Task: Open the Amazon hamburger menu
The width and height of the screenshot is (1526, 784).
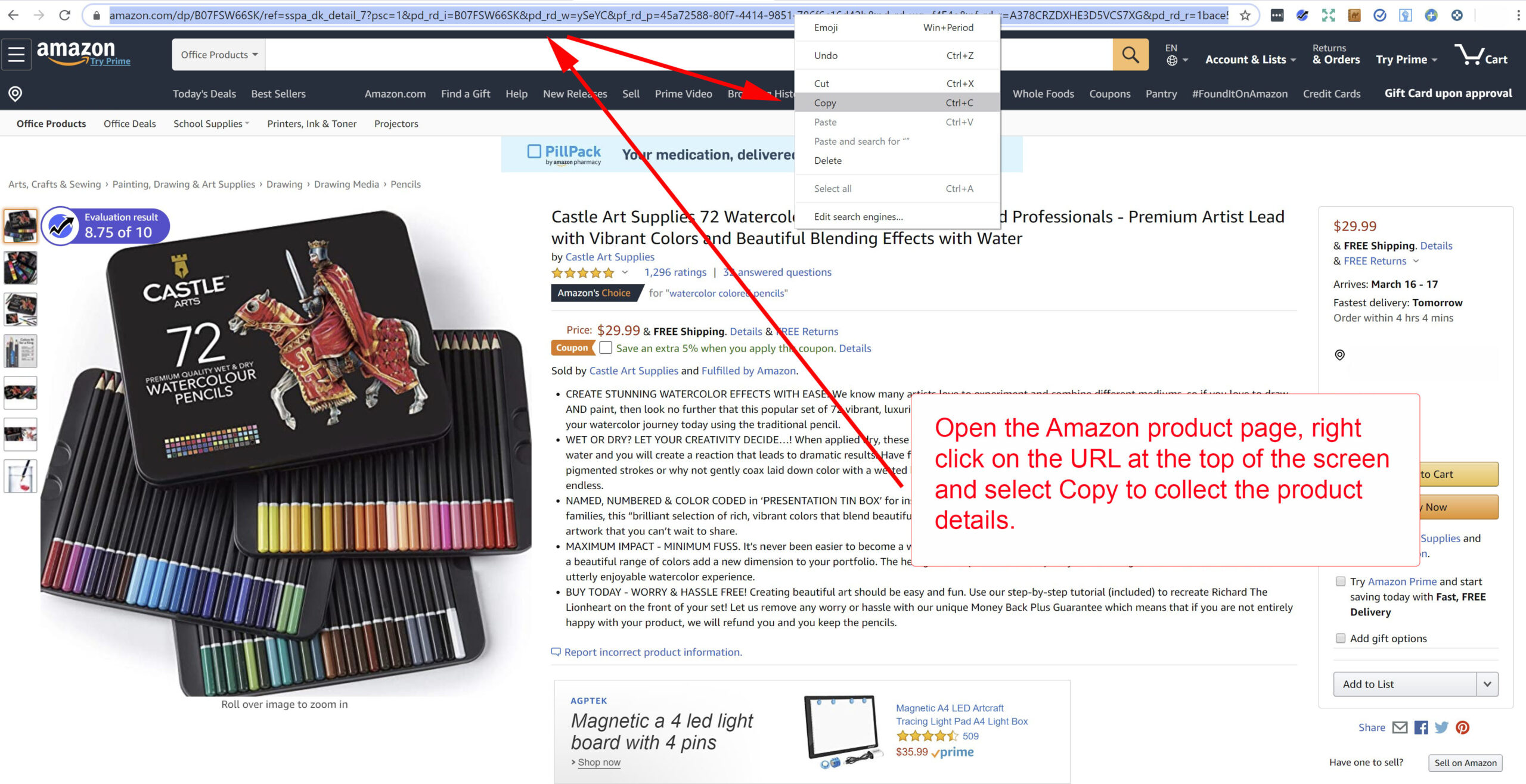Action: pyautogui.click(x=17, y=55)
